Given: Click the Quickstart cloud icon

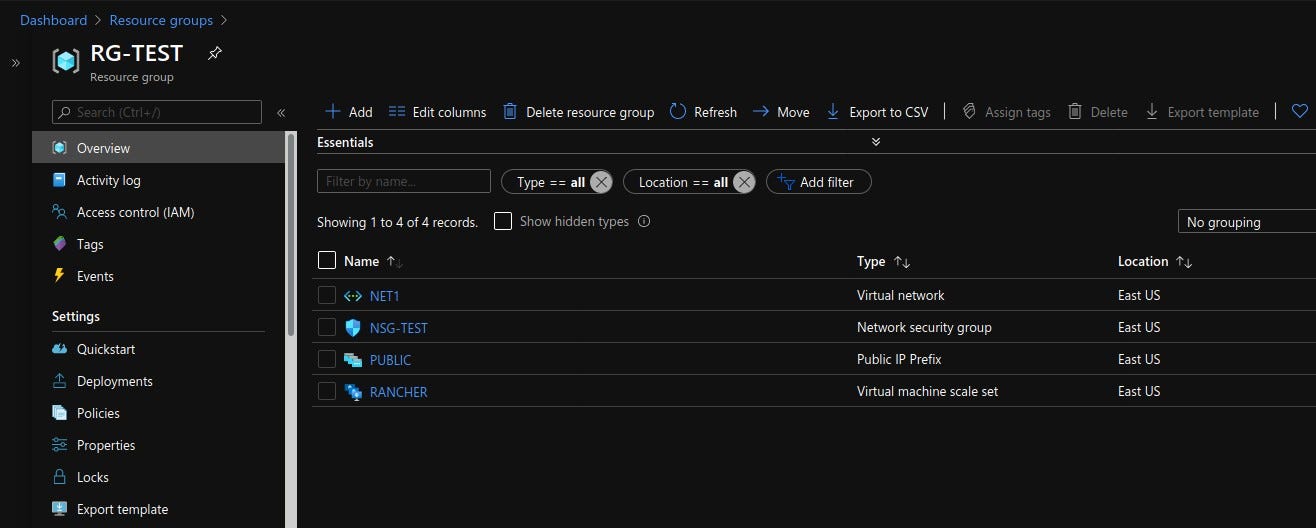Looking at the screenshot, I should pyautogui.click(x=59, y=349).
